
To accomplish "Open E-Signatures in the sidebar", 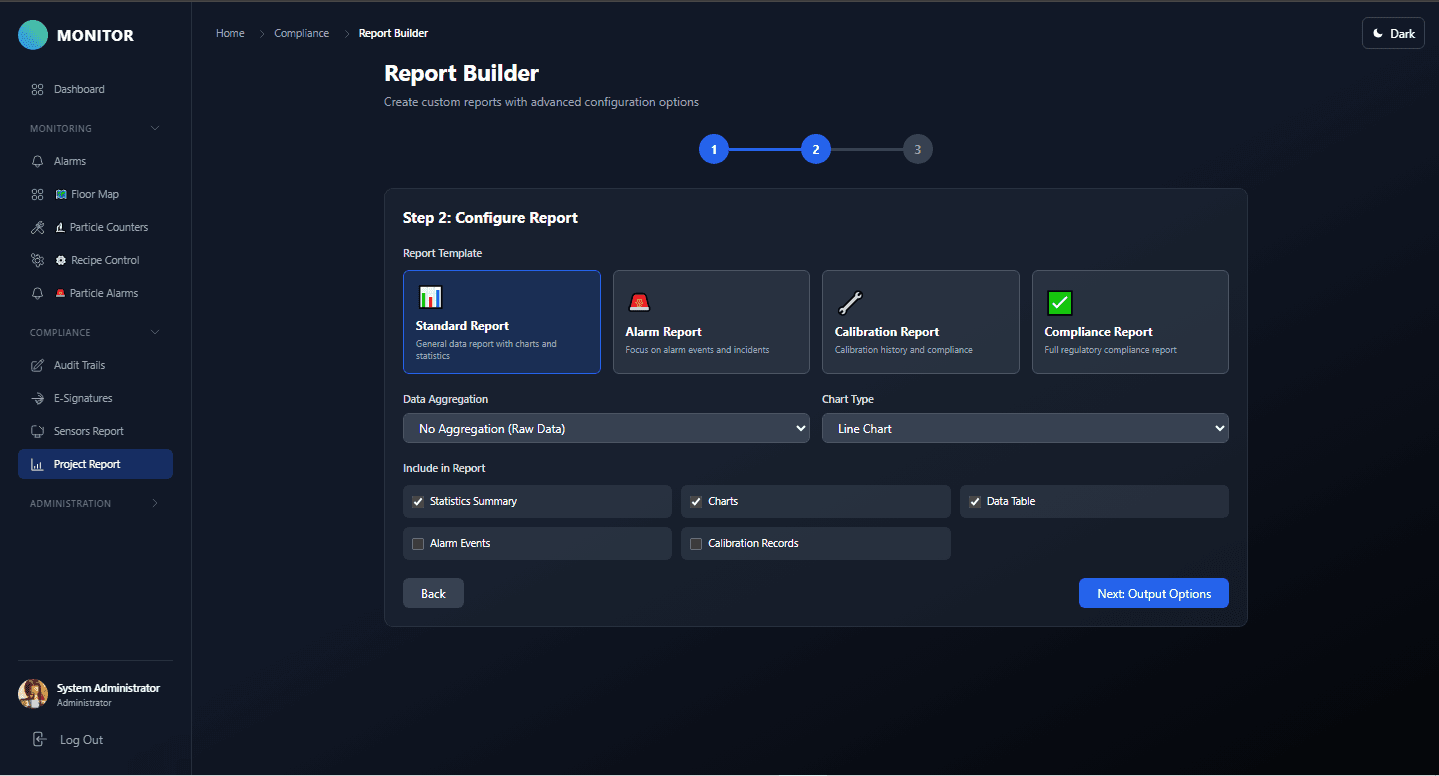I will click(x=95, y=398).
